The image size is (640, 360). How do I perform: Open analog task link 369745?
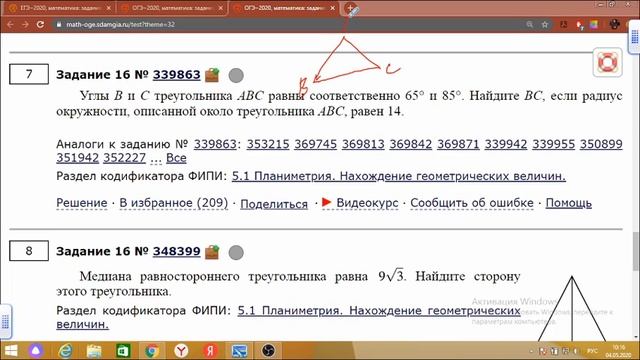[x=316, y=144]
